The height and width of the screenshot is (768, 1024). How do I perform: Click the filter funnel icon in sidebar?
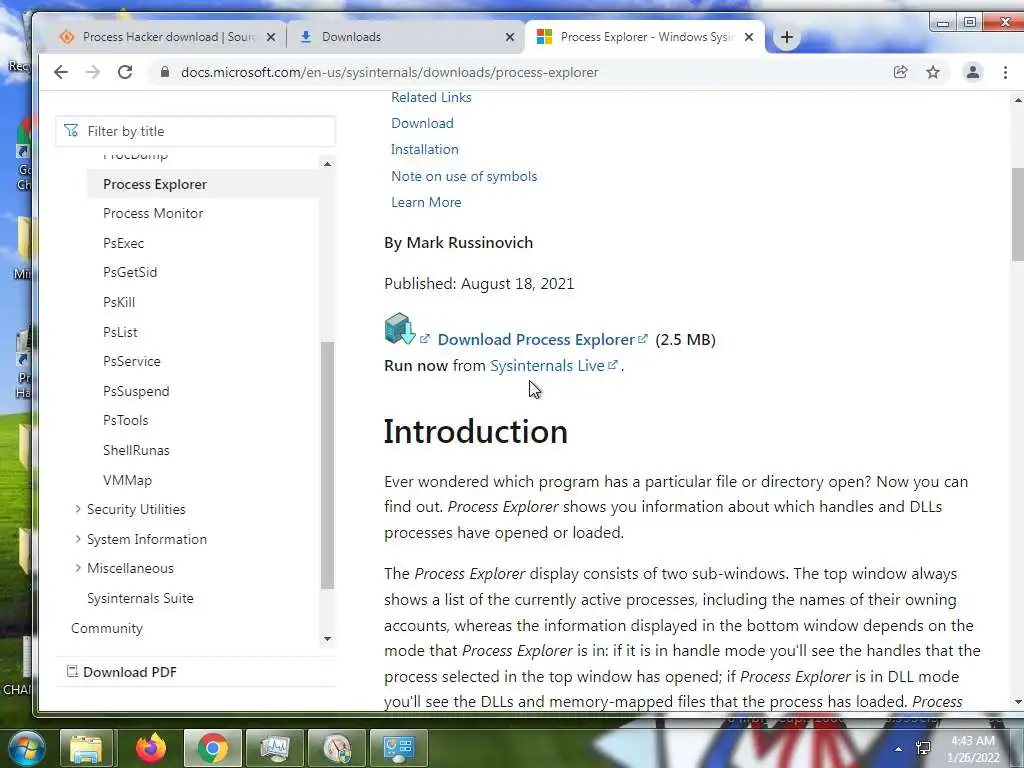tap(71, 131)
